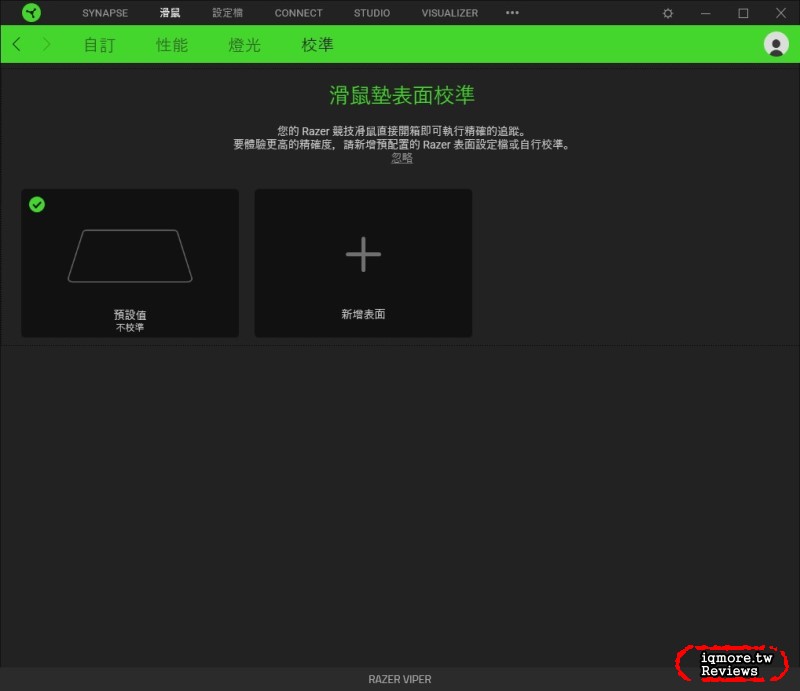Click the RAZER VIPER device name bar
The image size is (800, 691).
click(x=400, y=678)
